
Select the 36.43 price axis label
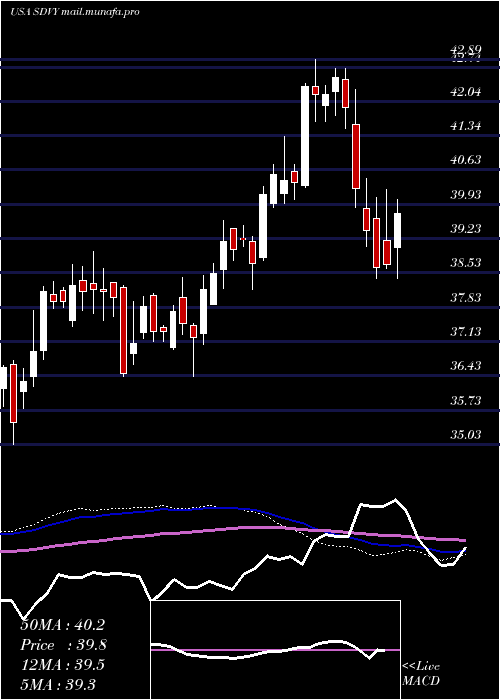coord(466,366)
